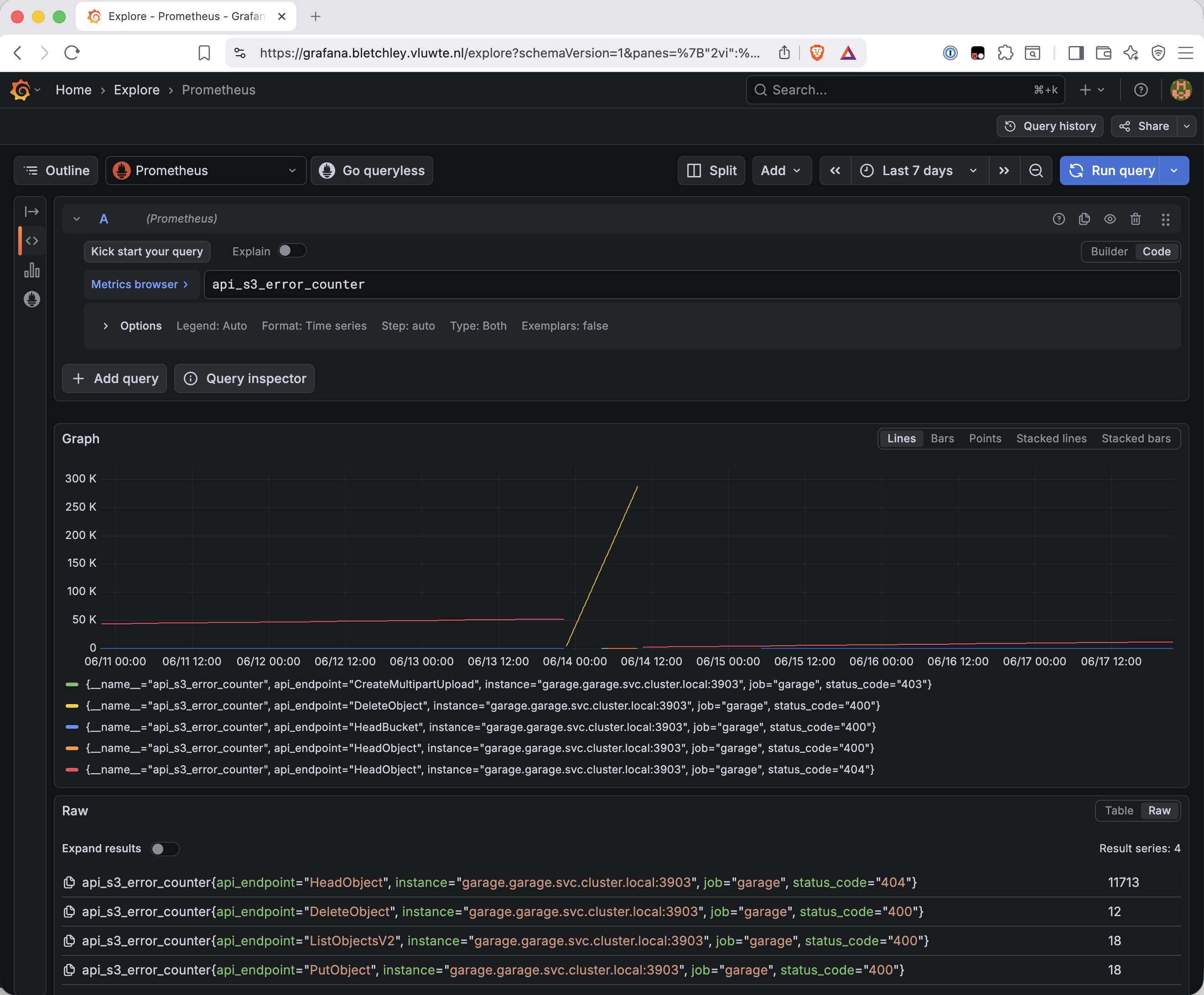Copy the HeadObject 404 raw result

point(69,883)
